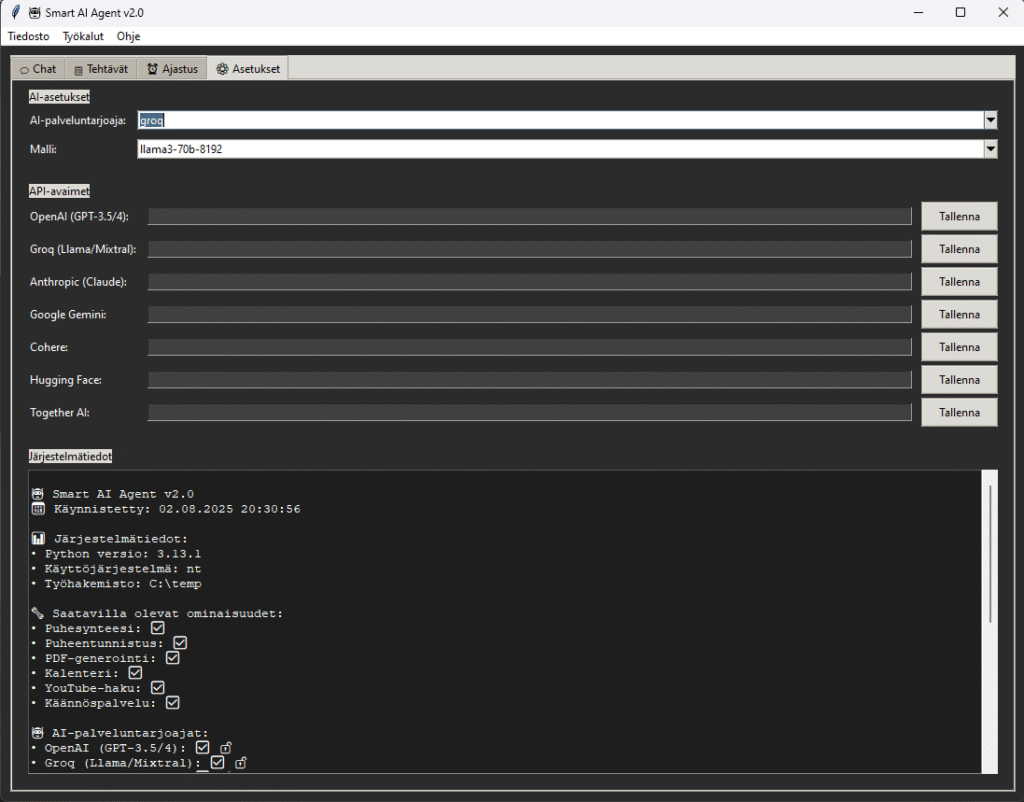This screenshot has height=802, width=1024.
Task: Click the checkmark next to Puhesynteesi
Action: [157, 628]
